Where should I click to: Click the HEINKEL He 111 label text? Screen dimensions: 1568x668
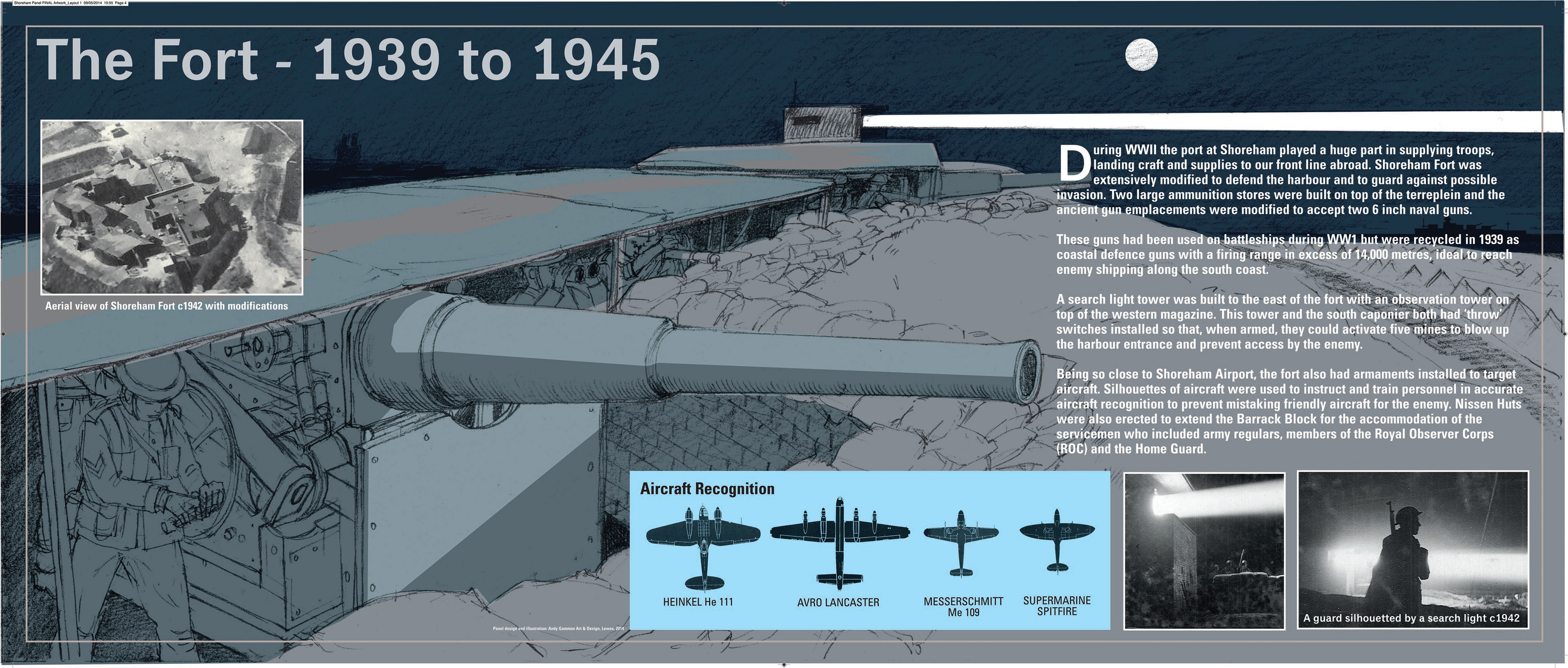697,601
